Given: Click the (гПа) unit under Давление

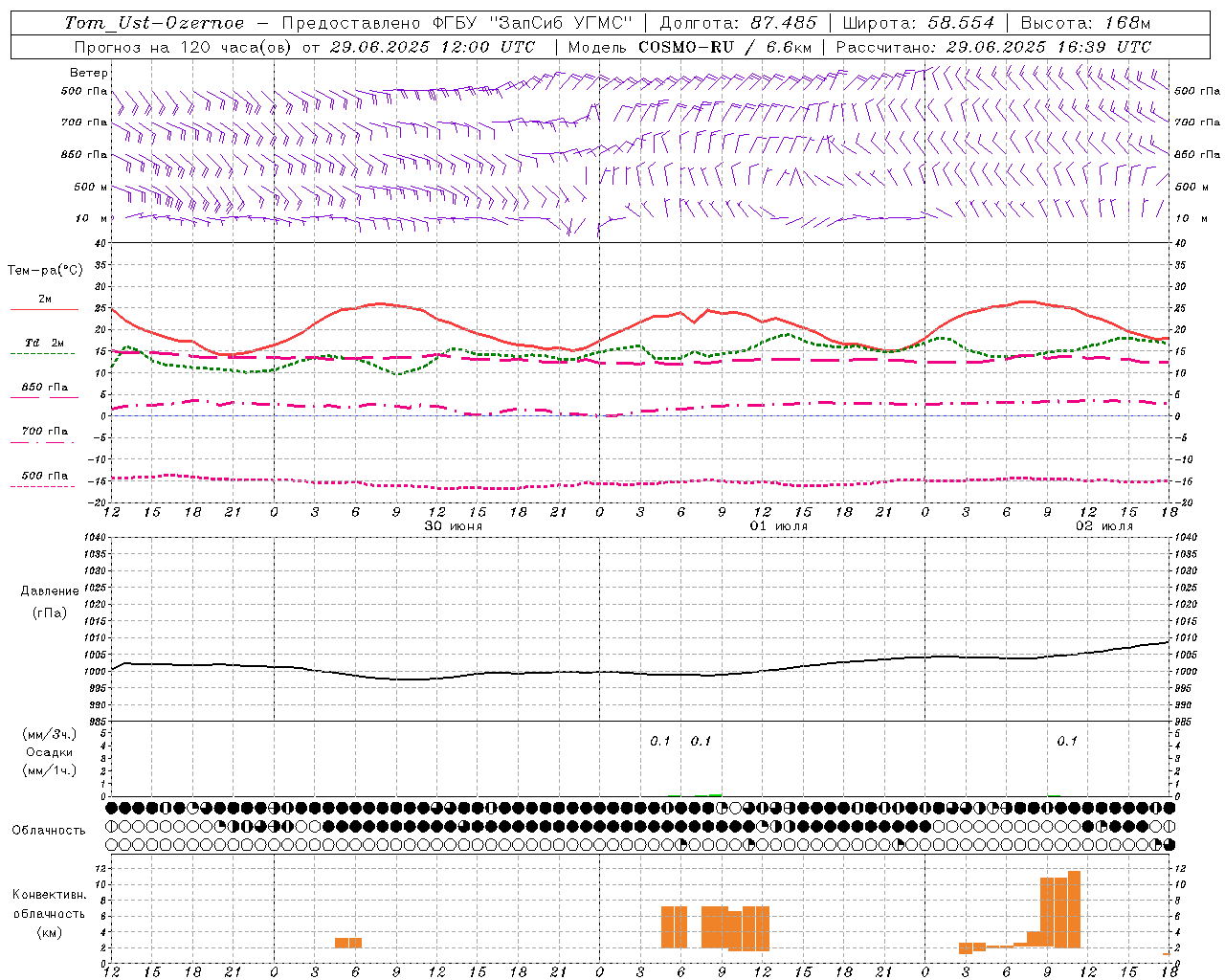Looking at the screenshot, I should pyautogui.click(x=50, y=613).
